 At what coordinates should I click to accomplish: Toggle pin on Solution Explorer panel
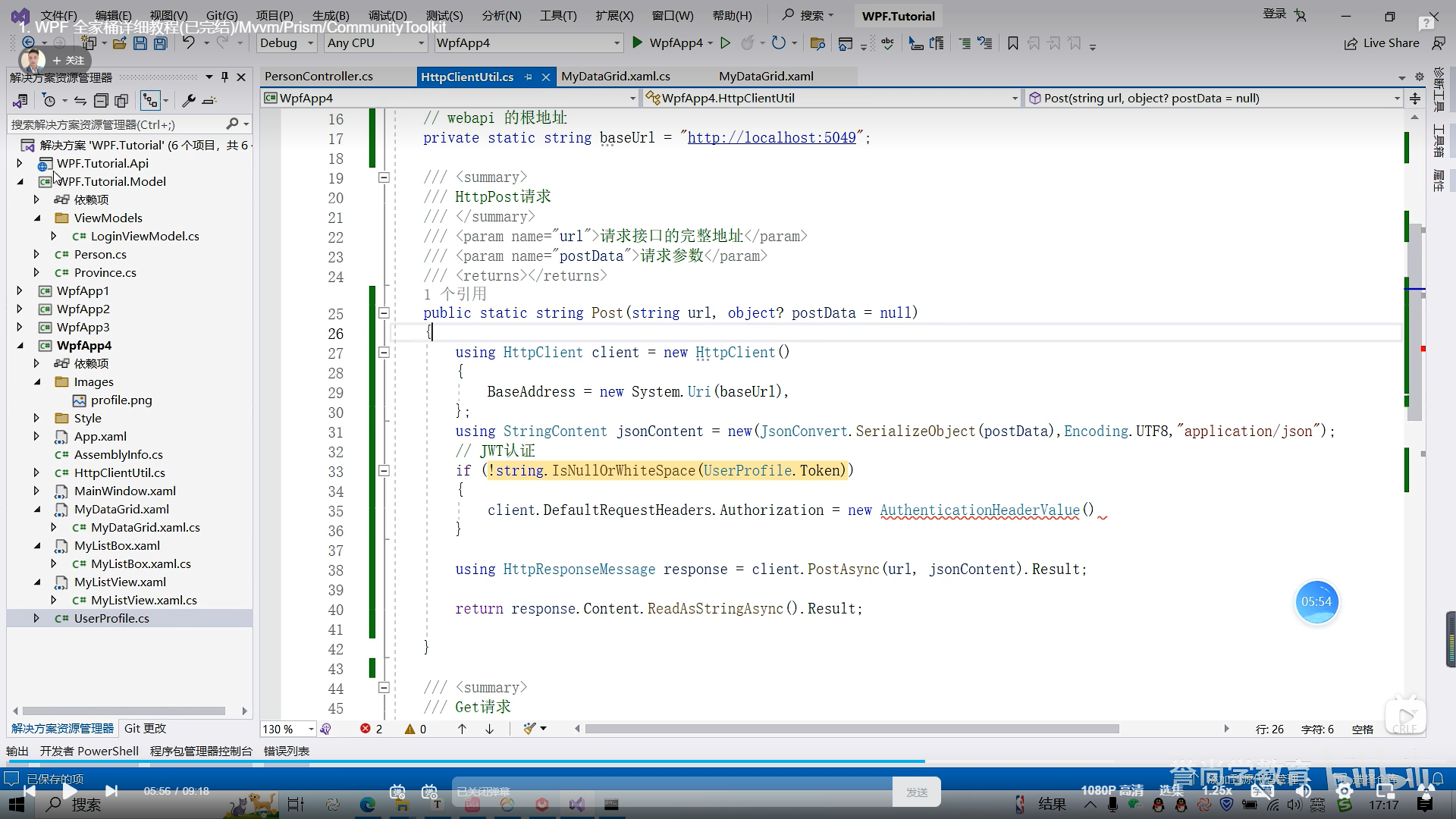[224, 77]
